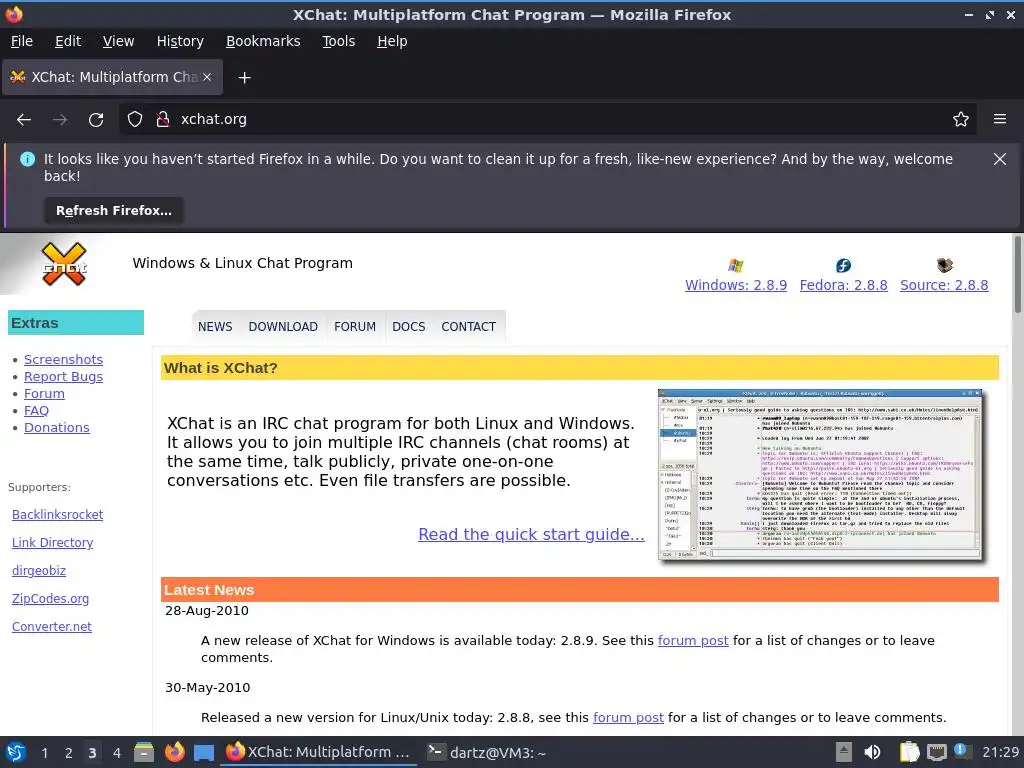Screen dimensions: 1024x768
Task: Click the XChat logo on the page
Action: [63, 264]
